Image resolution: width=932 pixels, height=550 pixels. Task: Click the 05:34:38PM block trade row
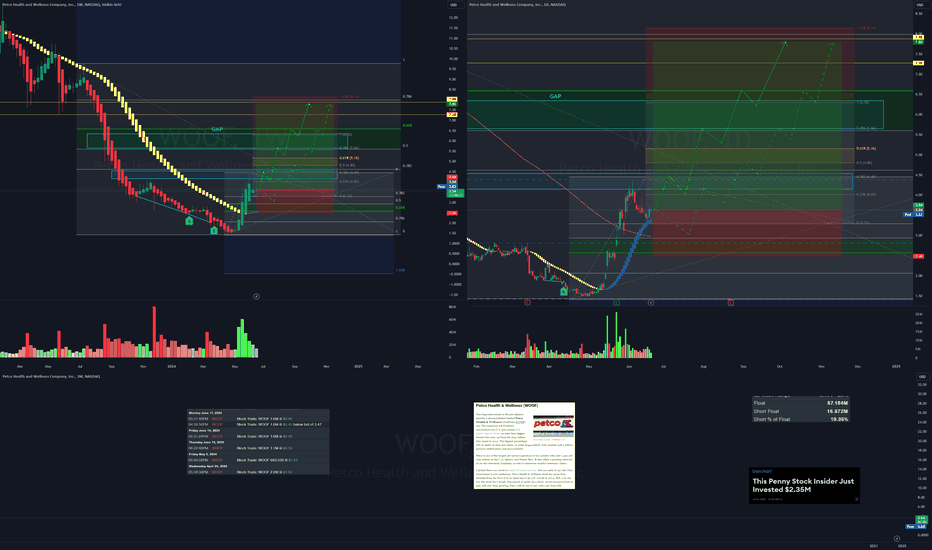pos(258,472)
